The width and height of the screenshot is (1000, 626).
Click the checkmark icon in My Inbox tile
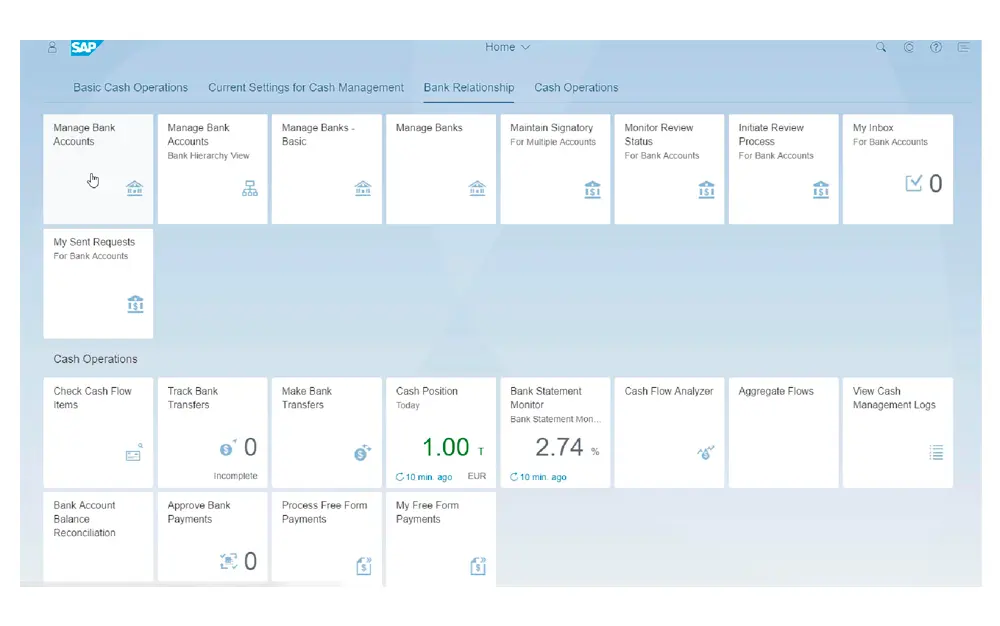tap(913, 183)
